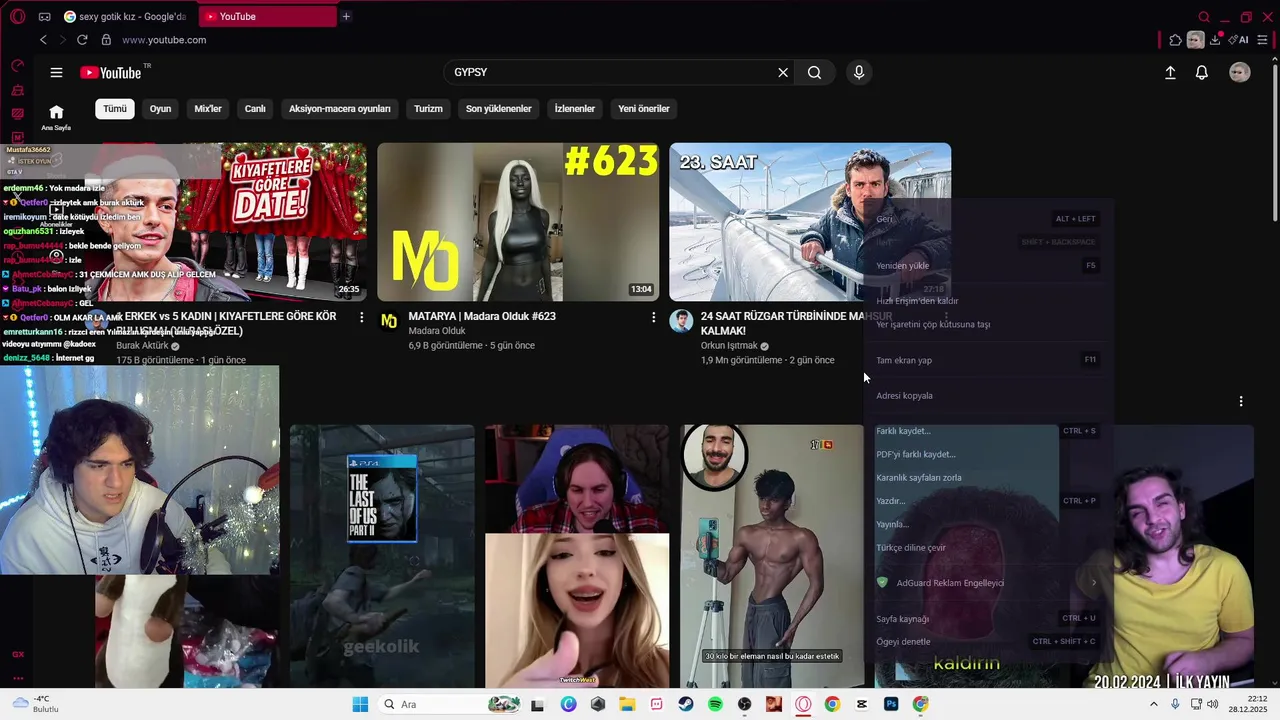Image resolution: width=1280 pixels, height=720 pixels.
Task: Open MATARYA Madara Olduk #623 thumbnail
Action: pyautogui.click(x=518, y=222)
